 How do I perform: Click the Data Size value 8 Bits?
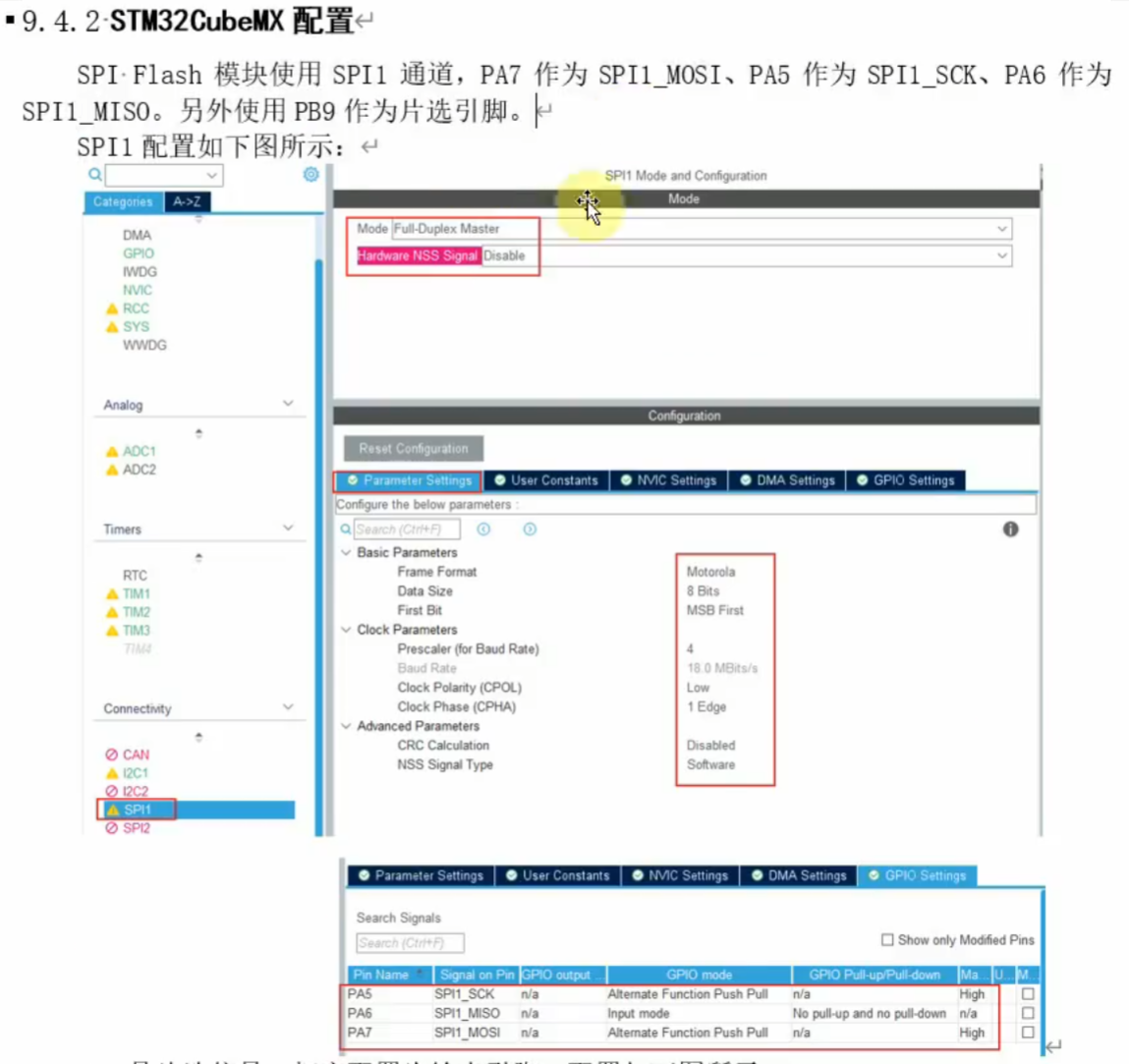703,591
